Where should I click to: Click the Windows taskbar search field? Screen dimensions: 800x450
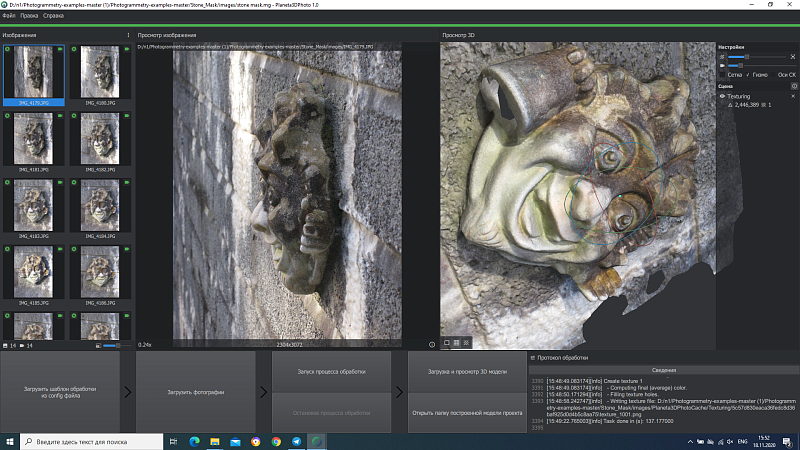point(92,441)
